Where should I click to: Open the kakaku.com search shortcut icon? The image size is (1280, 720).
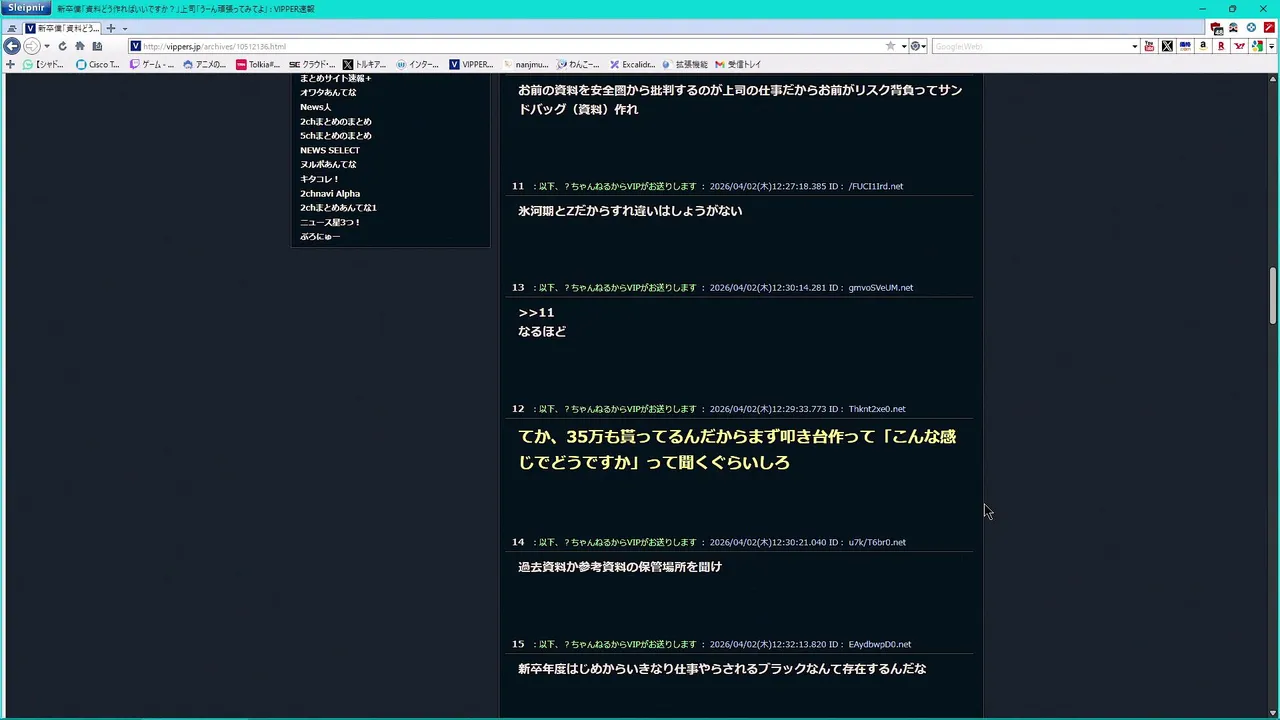[1185, 46]
